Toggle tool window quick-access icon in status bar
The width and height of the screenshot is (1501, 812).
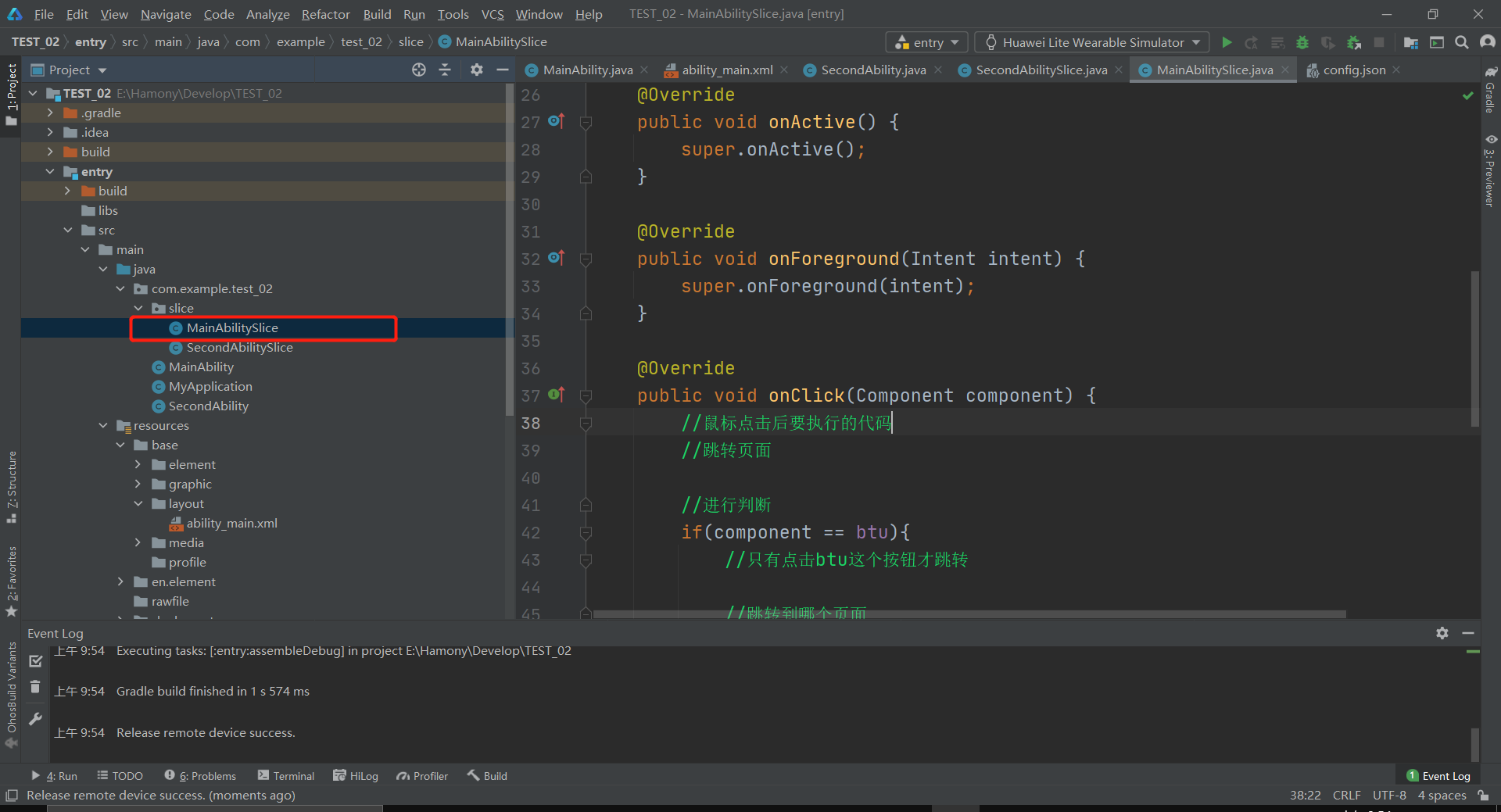(x=12, y=795)
